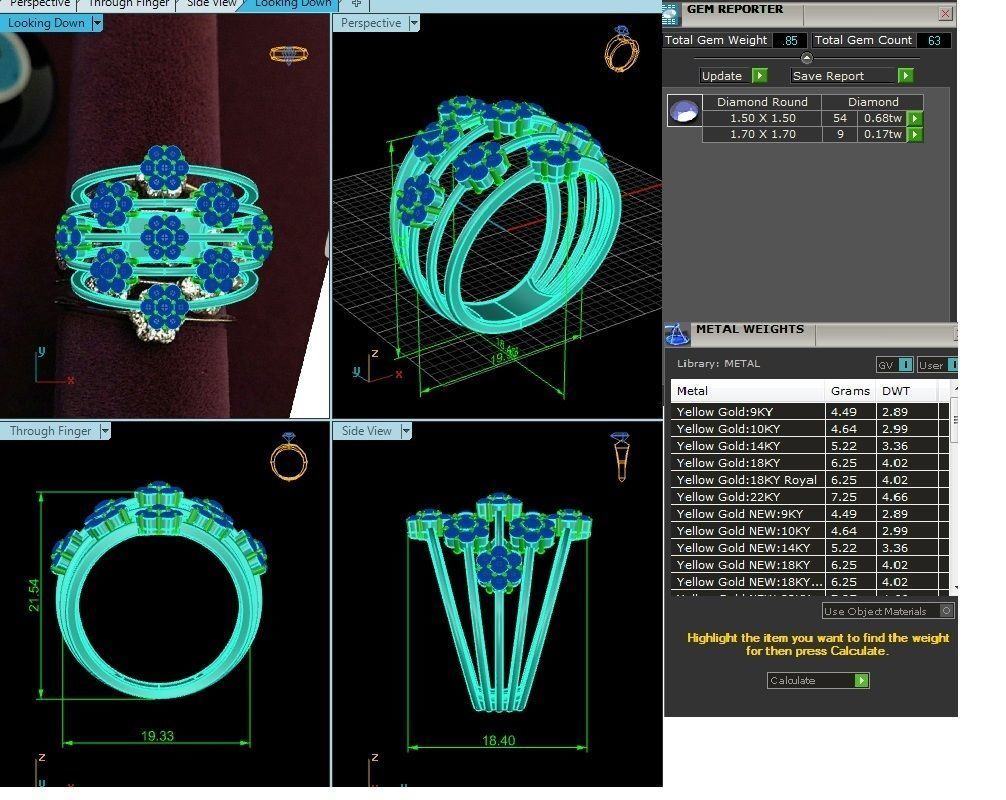1006x800 pixels.
Task: Open the Looking Down viewport dropdown
Action: (97, 23)
